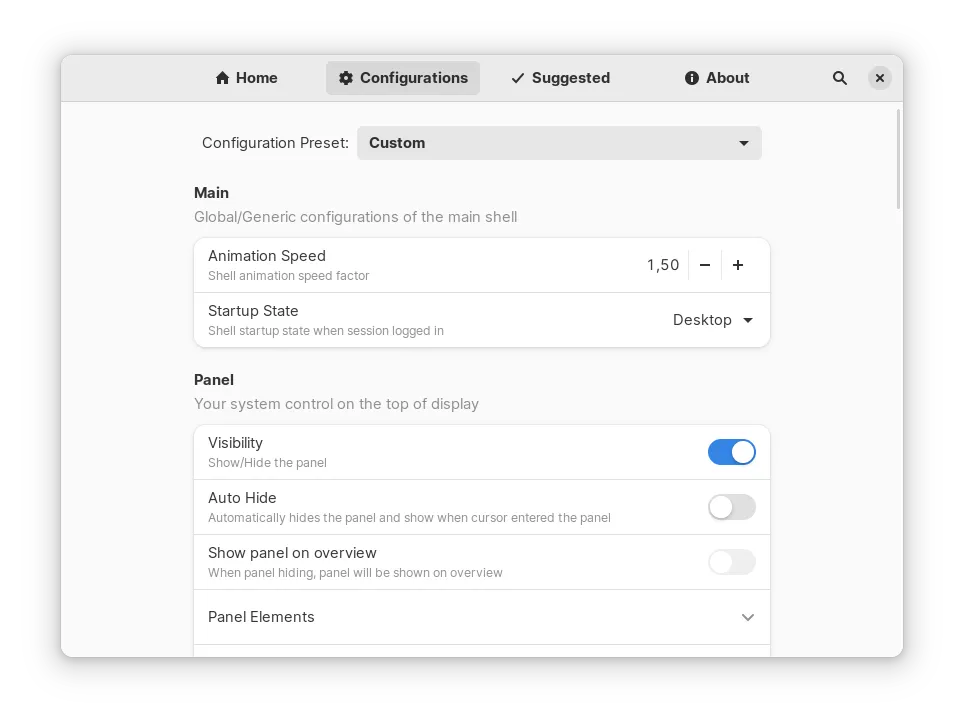Close the window with the X button
964x724 pixels.
pyautogui.click(x=880, y=78)
